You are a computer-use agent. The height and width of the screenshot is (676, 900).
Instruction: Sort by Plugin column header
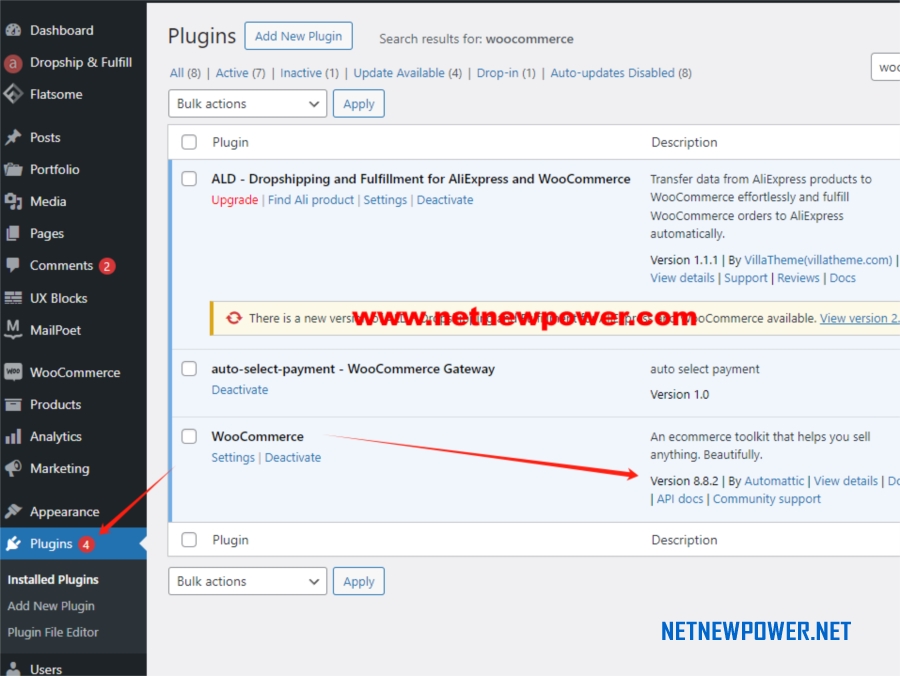(230, 142)
